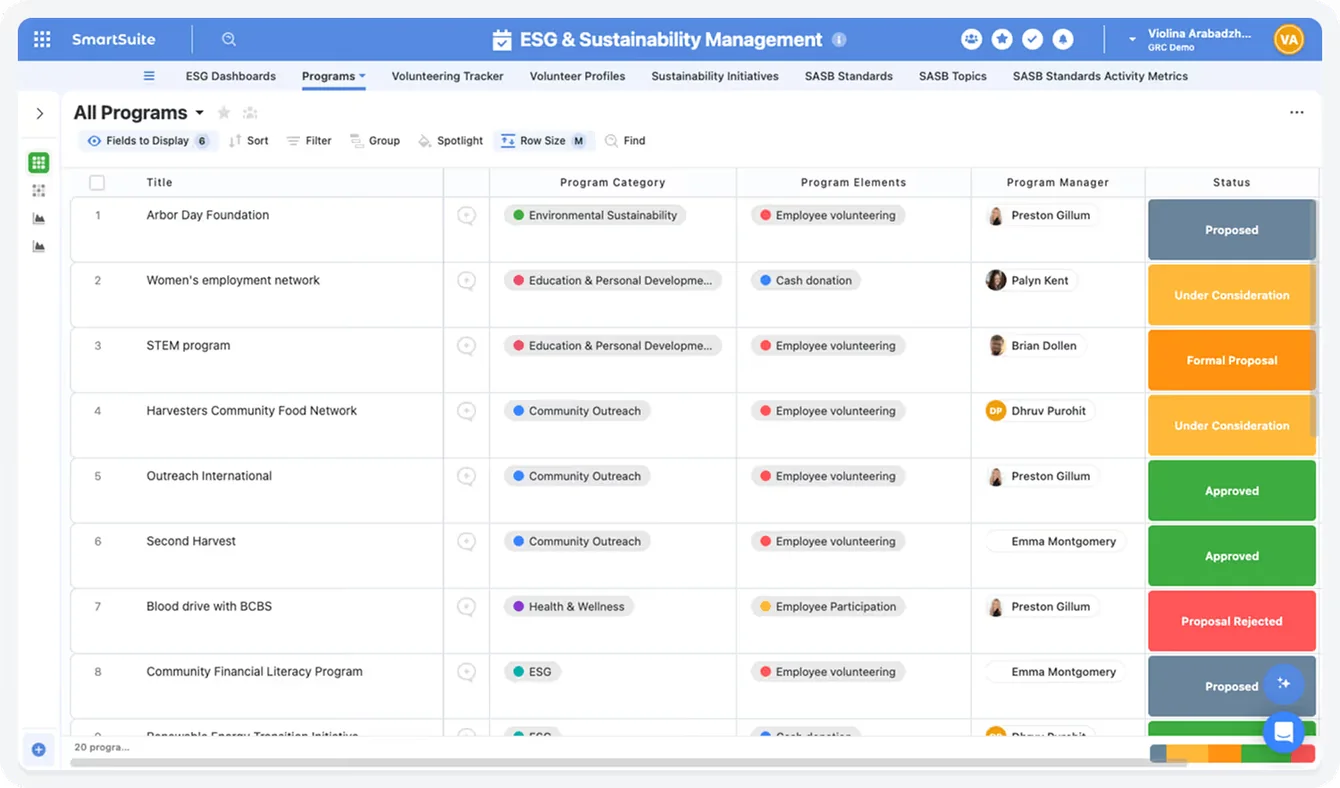
Task: Open the Group options
Action: click(374, 141)
